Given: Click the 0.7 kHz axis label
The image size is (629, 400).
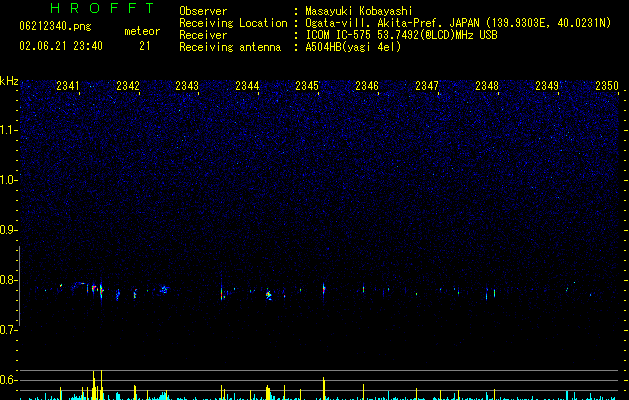Looking at the screenshot, I should pyautogui.click(x=9, y=330).
